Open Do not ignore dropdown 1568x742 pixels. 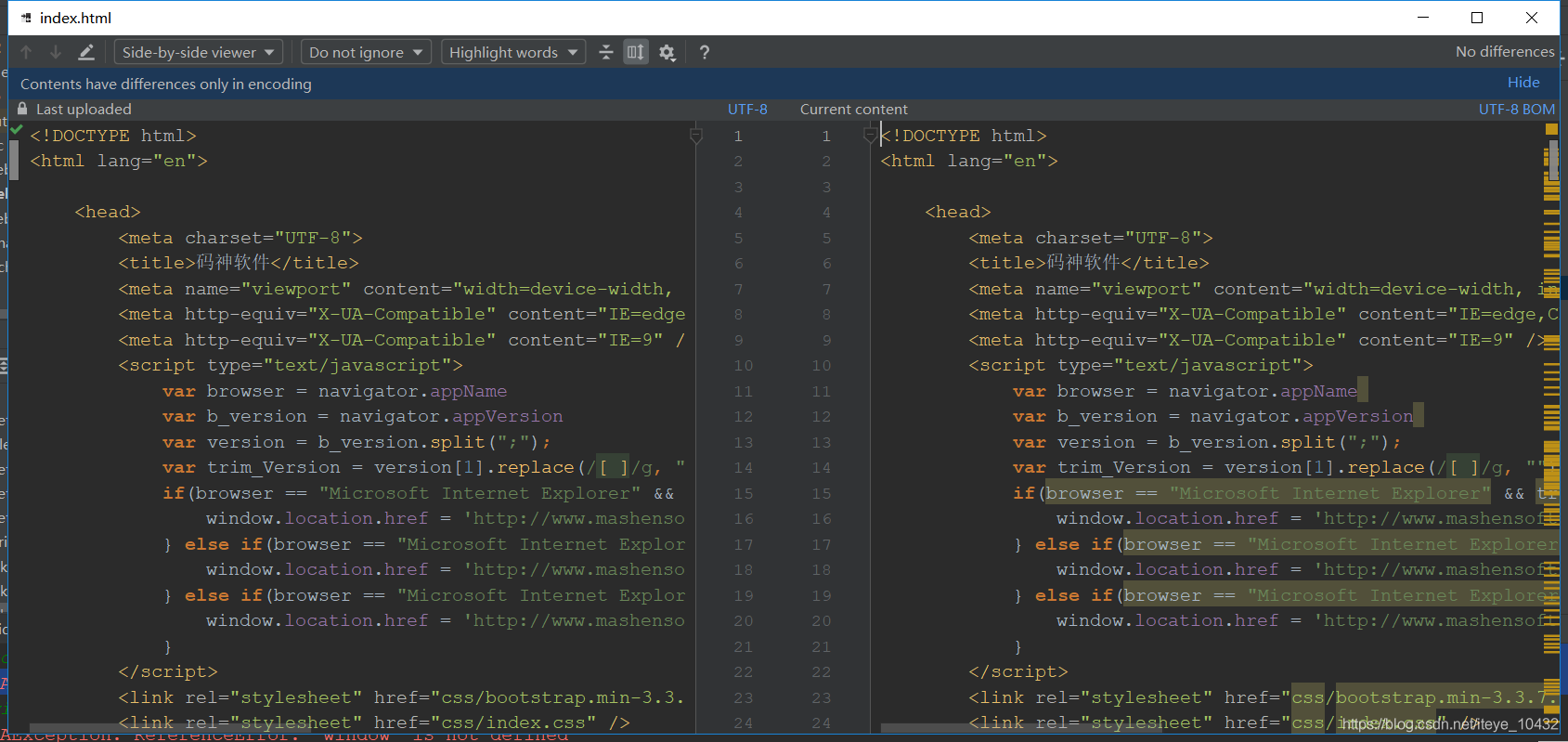pos(366,53)
